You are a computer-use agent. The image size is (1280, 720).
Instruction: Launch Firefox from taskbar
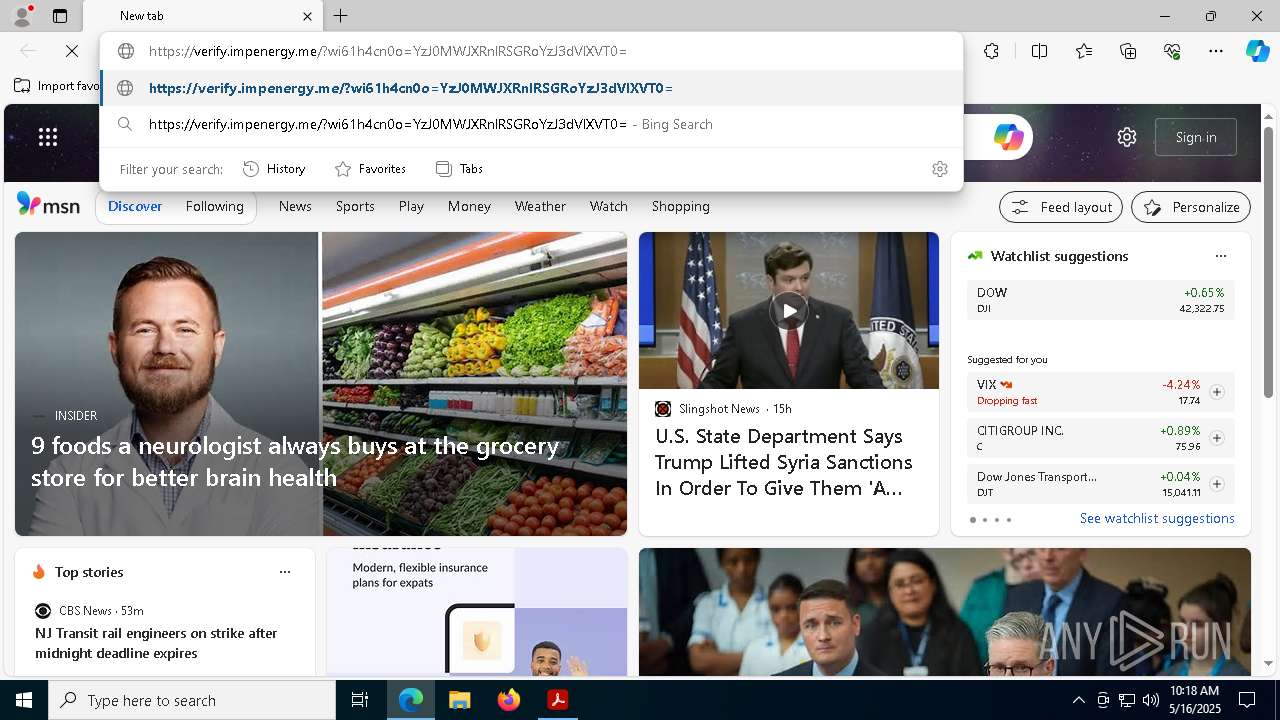[x=509, y=700]
